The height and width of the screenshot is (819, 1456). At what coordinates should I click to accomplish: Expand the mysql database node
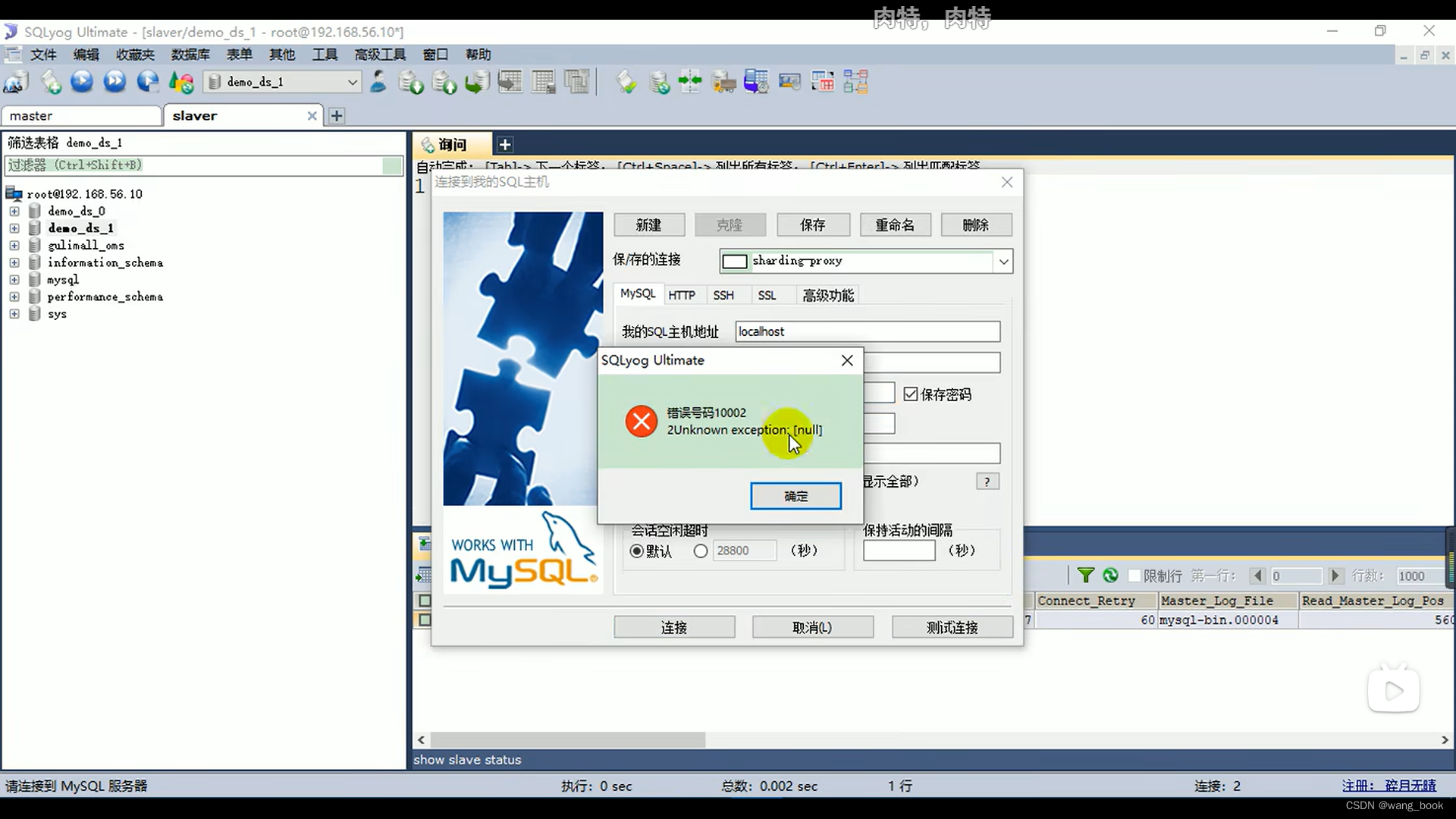[14, 280]
